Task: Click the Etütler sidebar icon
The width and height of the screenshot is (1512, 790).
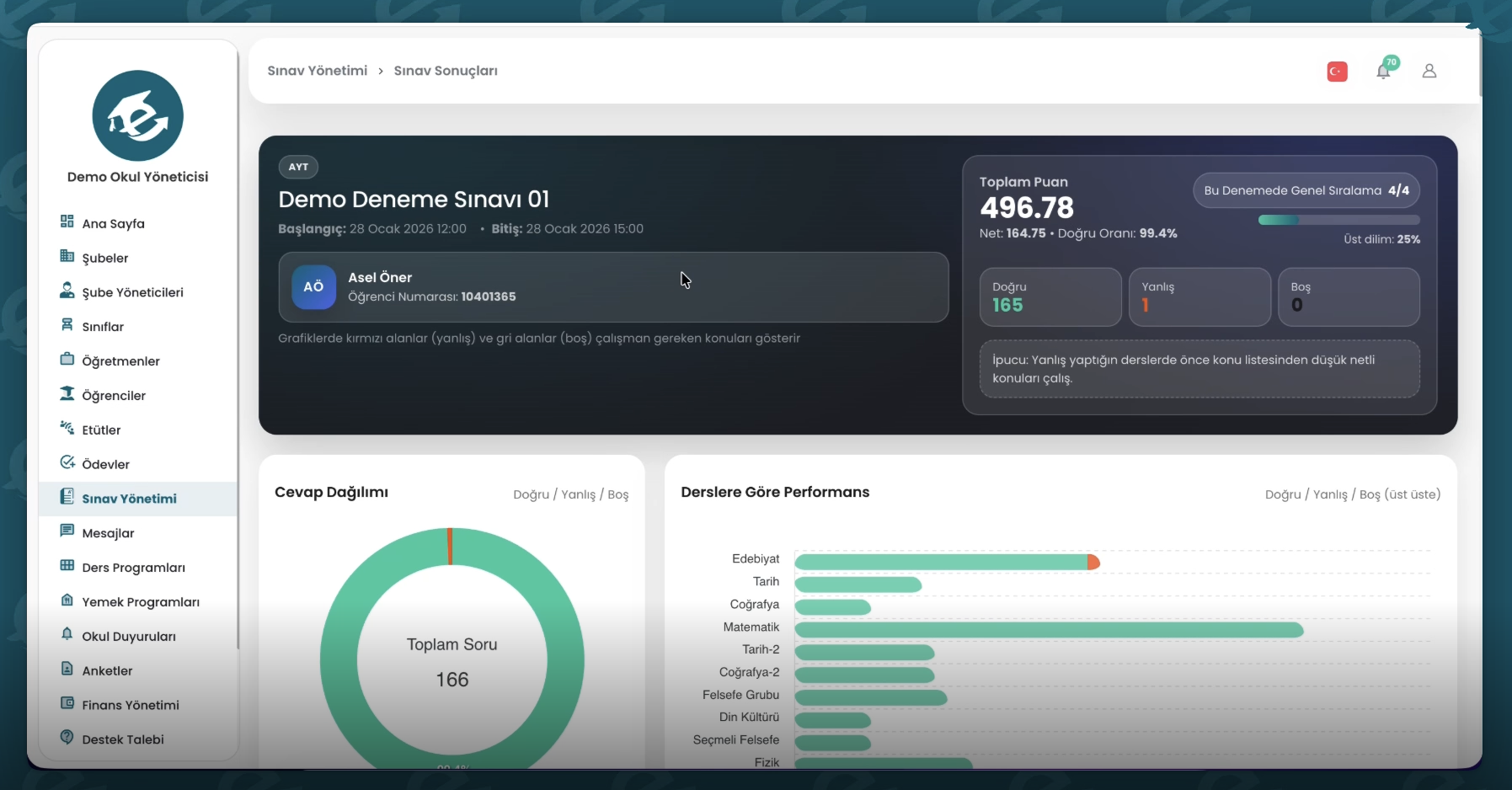Action: pyautogui.click(x=67, y=429)
